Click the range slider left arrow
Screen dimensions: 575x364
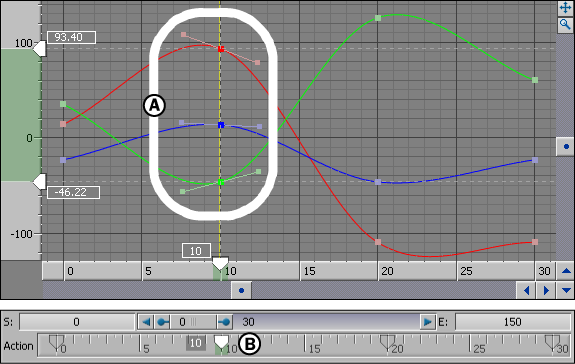(x=146, y=322)
